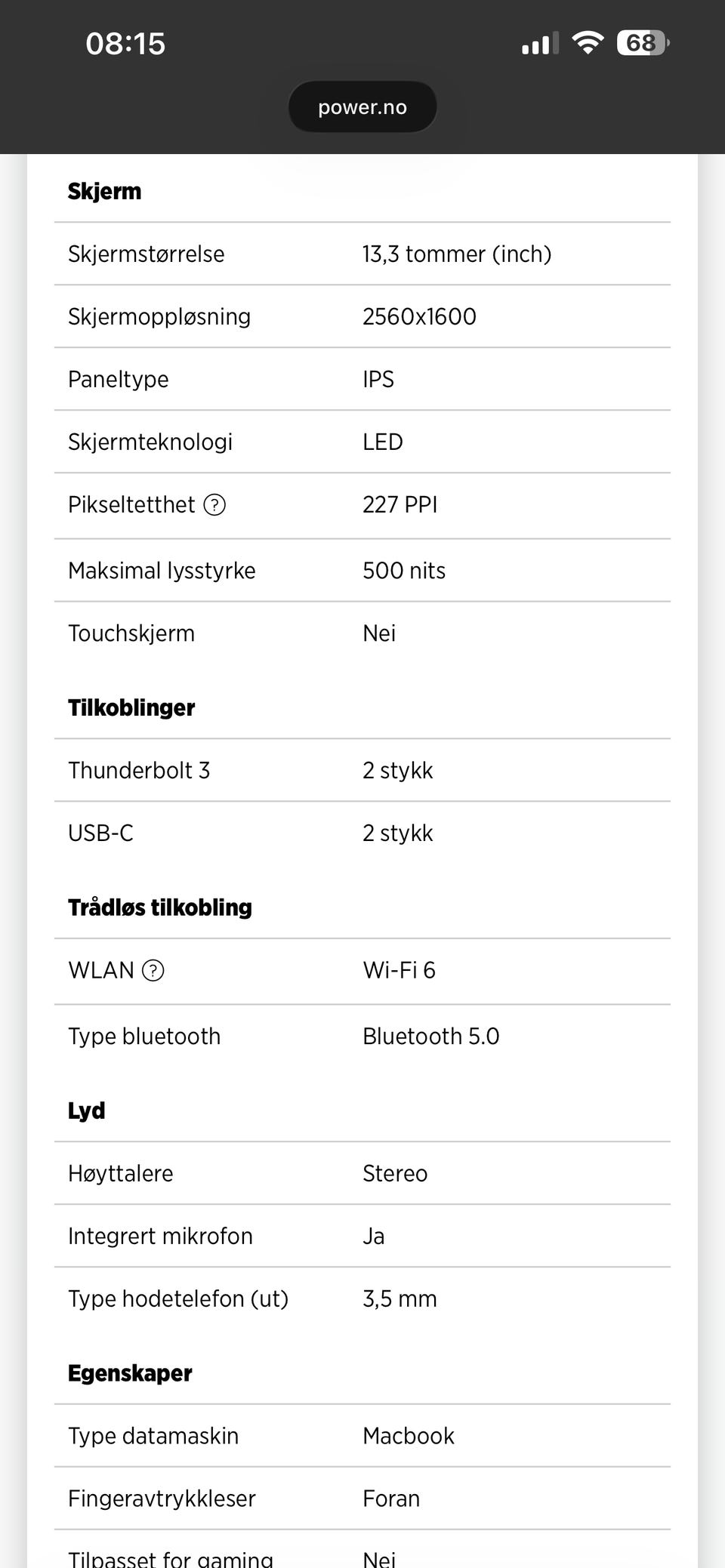Viewport: 725px width, 1568px height.
Task: Select the 2560x1600 resolution value
Action: 419,316
